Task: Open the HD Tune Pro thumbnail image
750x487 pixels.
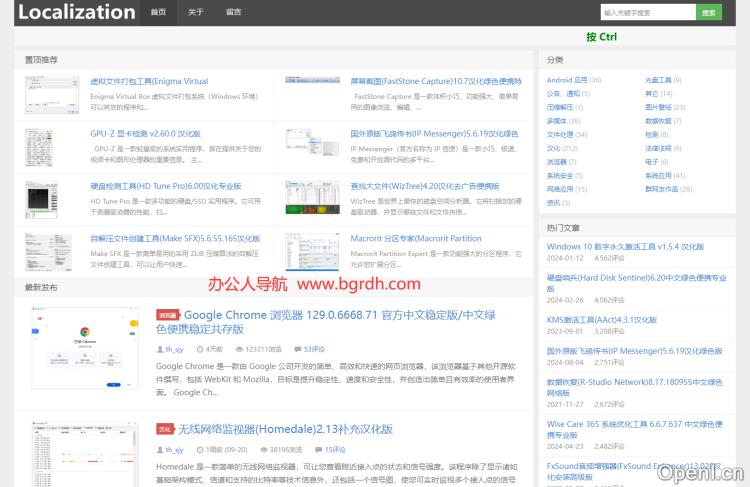Action: (42, 199)
